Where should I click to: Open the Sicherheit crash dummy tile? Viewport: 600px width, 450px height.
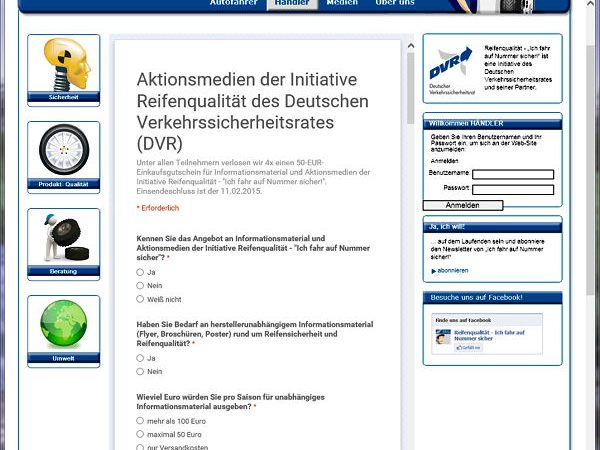[x=64, y=70]
